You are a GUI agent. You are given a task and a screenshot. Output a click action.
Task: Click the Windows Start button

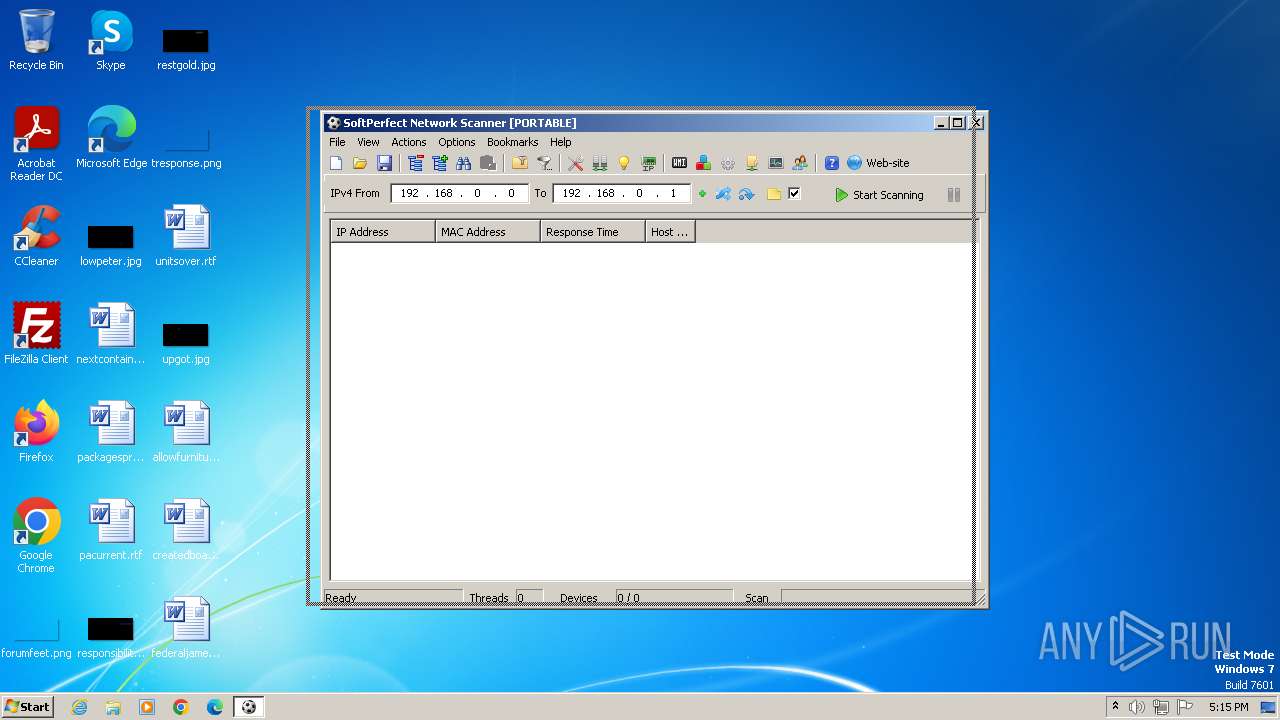[x=28, y=707]
